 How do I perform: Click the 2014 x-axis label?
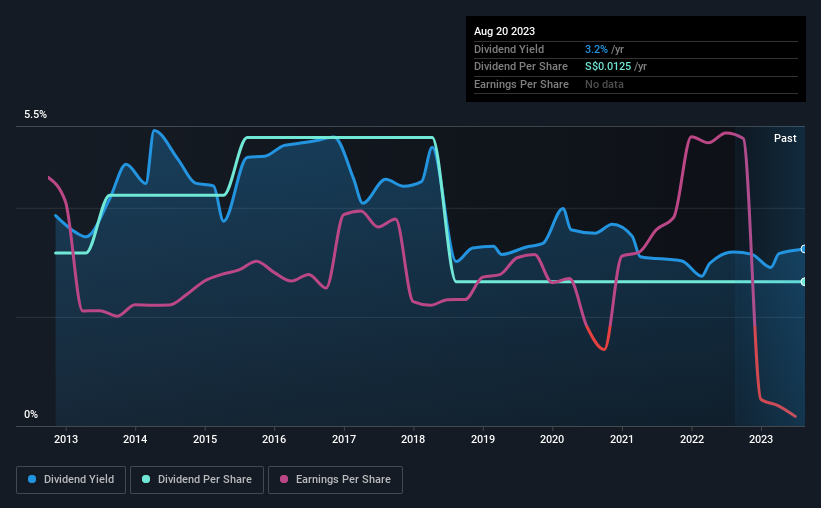[x=135, y=439]
